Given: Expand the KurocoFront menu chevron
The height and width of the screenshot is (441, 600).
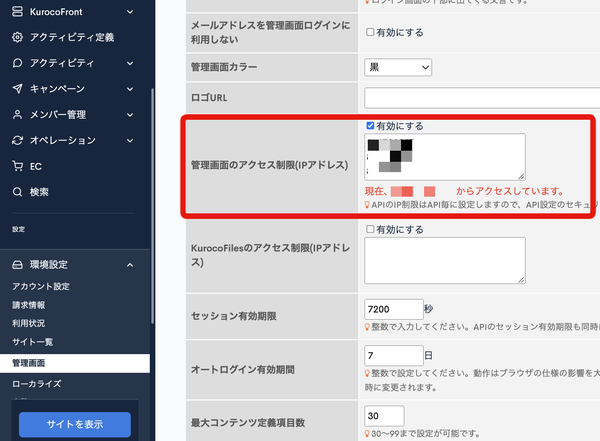Looking at the screenshot, I should (x=130, y=12).
